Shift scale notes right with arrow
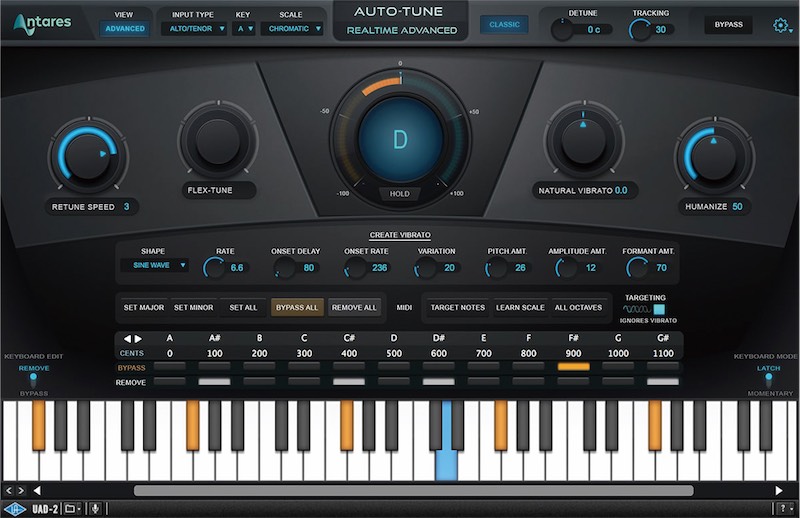This screenshot has height=518, width=800. (138, 338)
